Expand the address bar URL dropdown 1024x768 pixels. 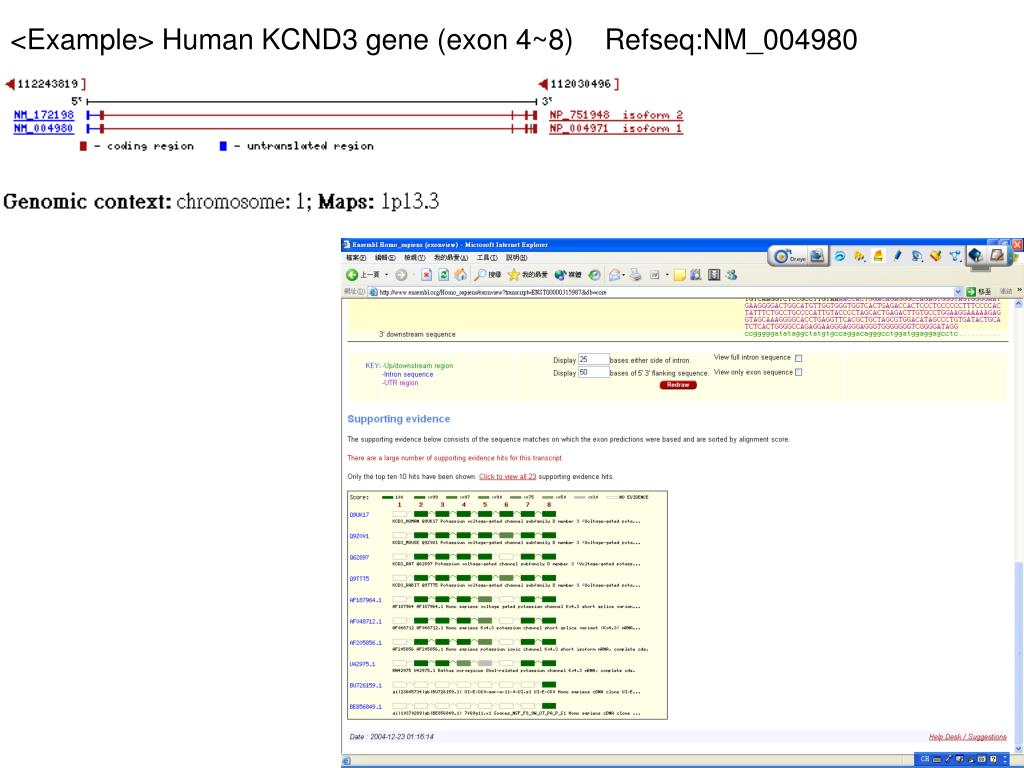point(958,291)
